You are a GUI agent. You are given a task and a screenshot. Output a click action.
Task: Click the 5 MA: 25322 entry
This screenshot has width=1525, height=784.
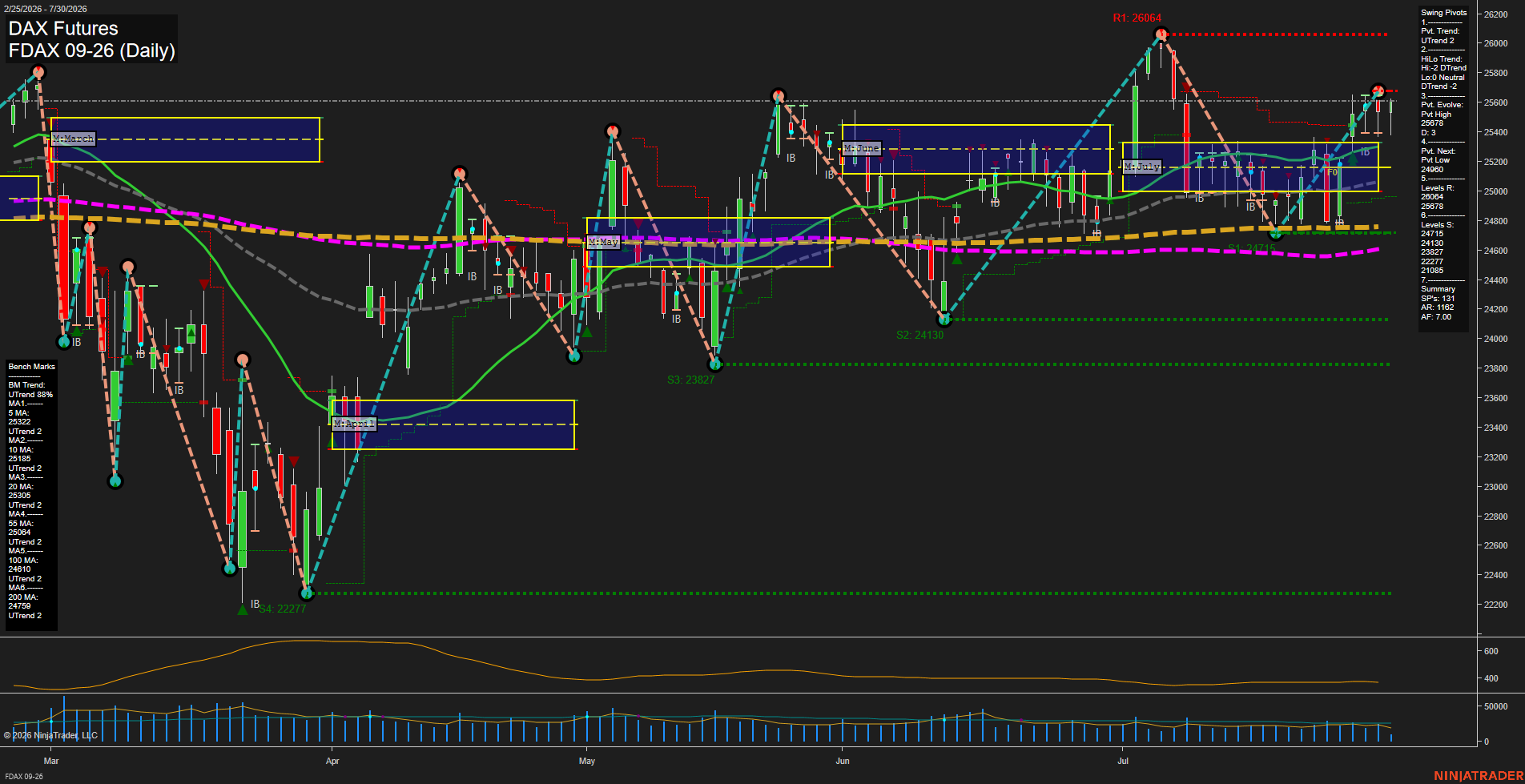pos(19,417)
